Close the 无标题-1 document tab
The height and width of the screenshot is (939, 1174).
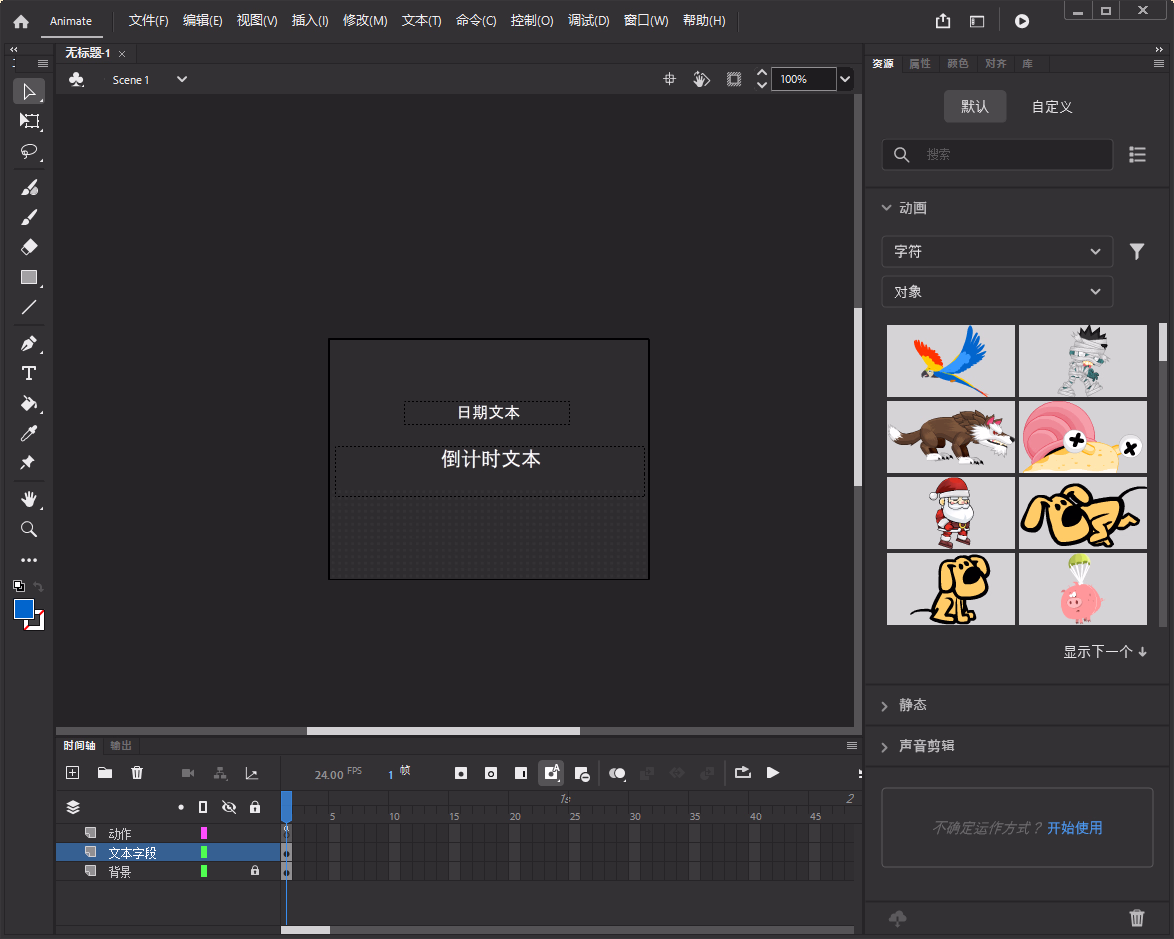pyautogui.click(x=122, y=54)
